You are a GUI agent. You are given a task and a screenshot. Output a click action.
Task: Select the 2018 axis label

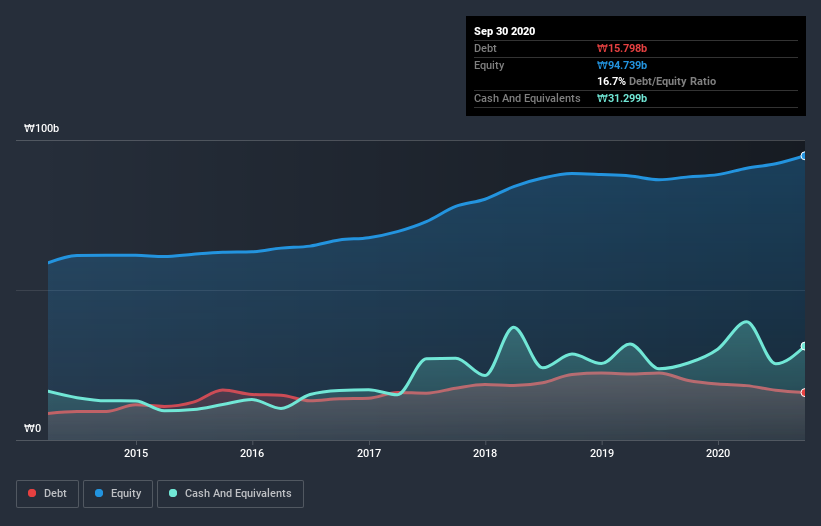tap(485, 453)
